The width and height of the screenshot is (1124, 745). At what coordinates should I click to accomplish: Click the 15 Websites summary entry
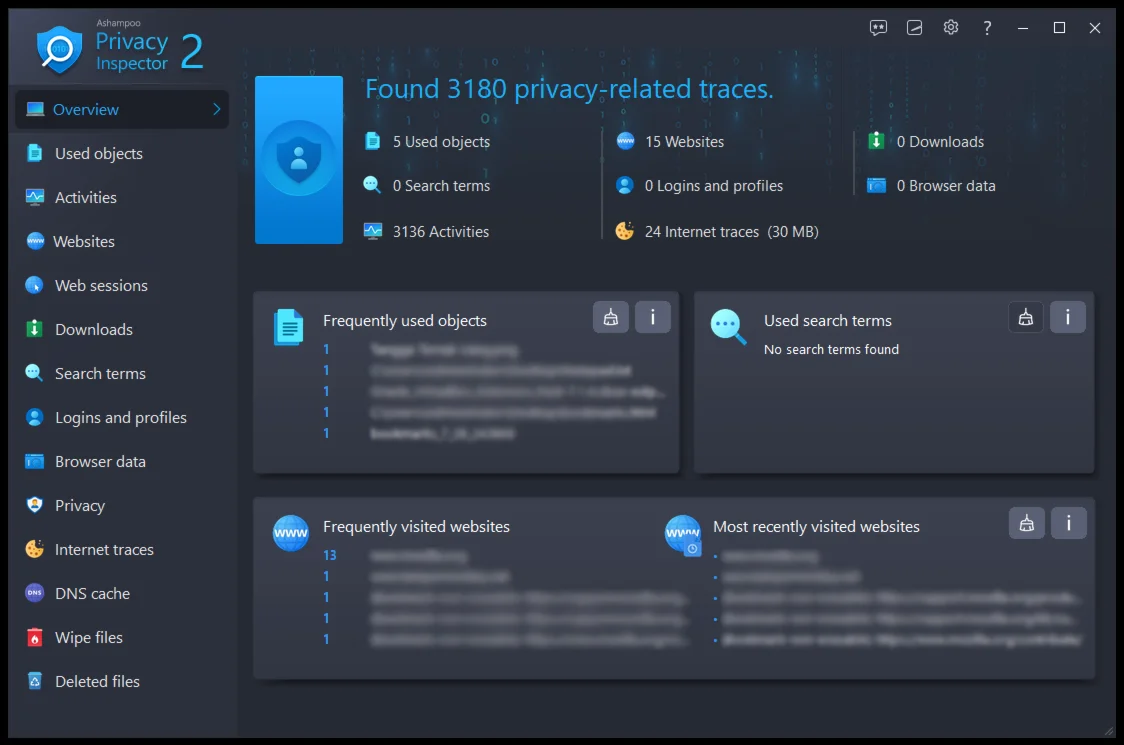coord(684,142)
